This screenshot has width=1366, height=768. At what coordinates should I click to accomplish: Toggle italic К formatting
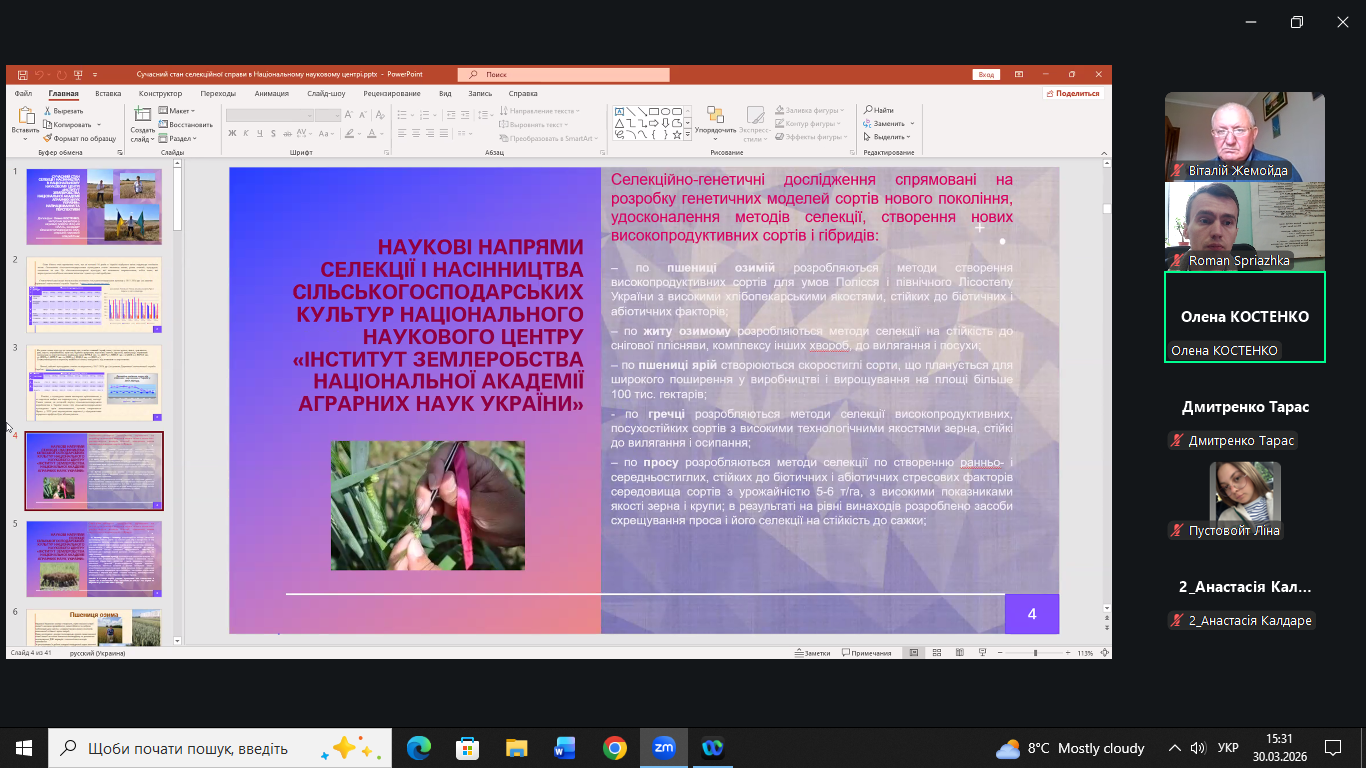(246, 133)
